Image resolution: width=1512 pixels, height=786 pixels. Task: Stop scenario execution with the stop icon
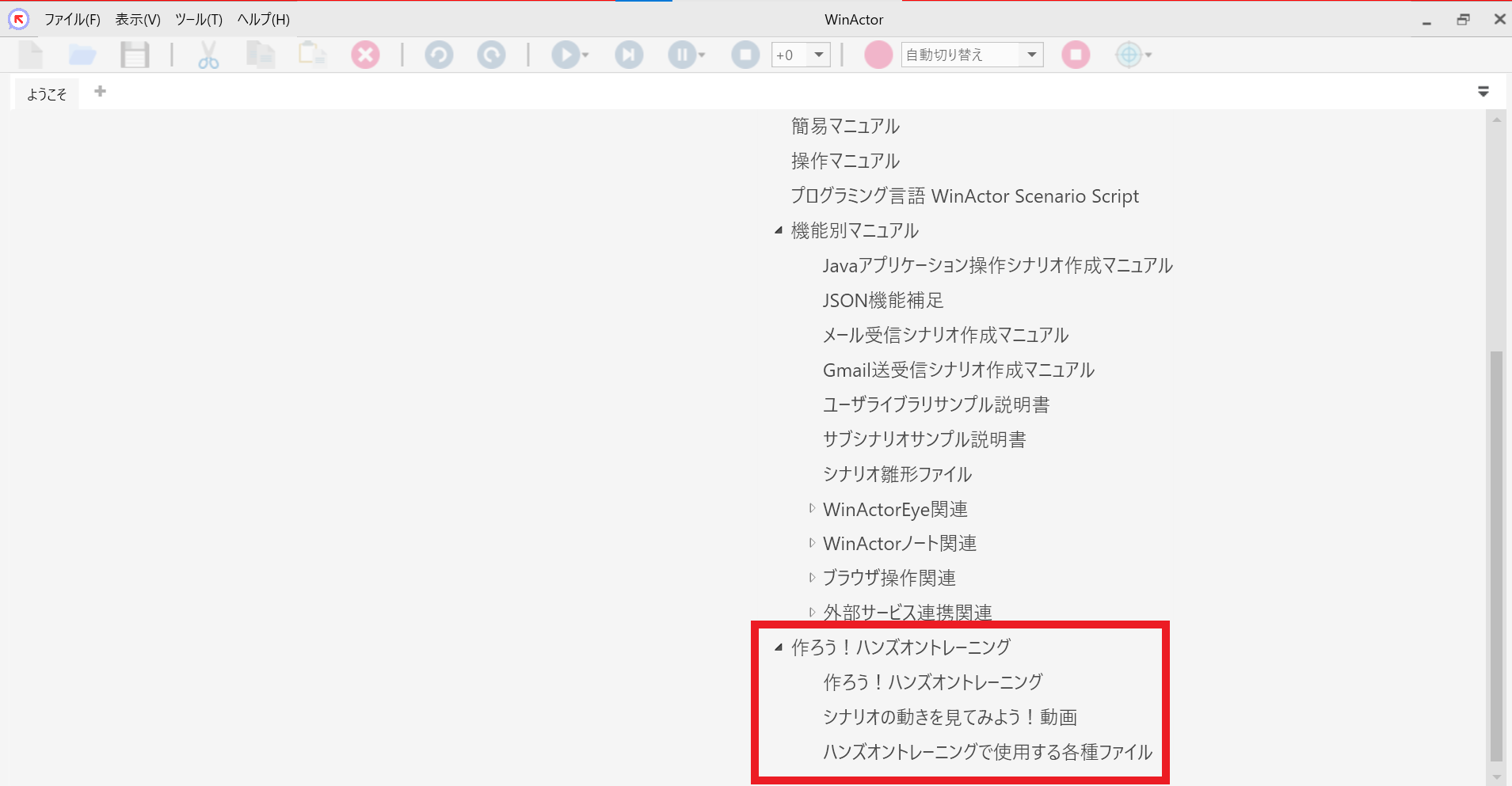(x=745, y=55)
